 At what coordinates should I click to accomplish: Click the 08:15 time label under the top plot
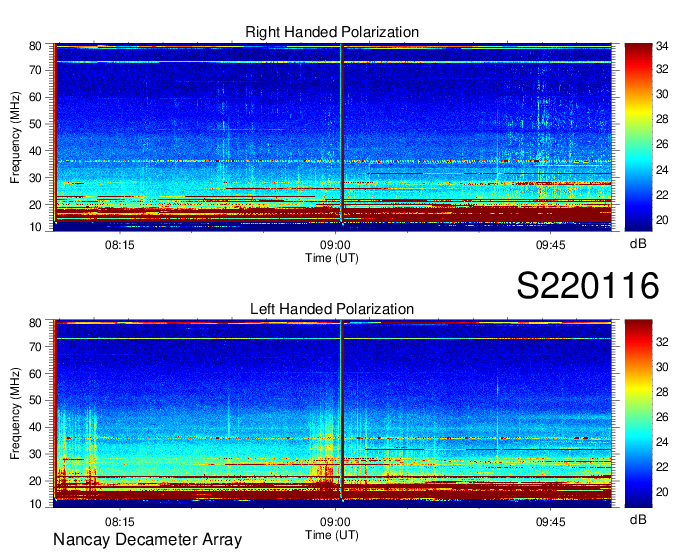[x=120, y=245]
